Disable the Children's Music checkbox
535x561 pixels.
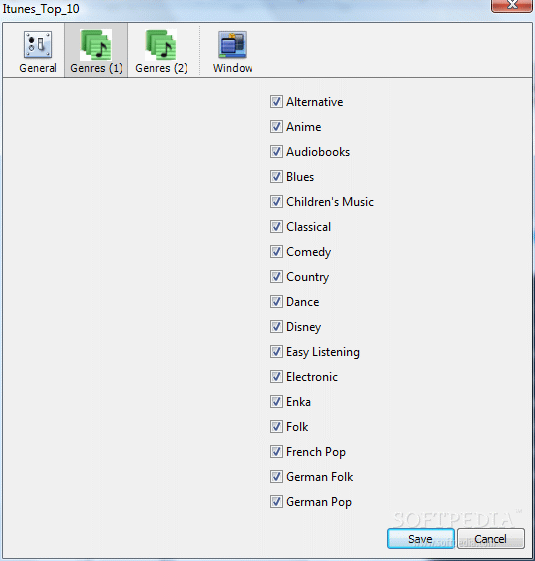[276, 201]
